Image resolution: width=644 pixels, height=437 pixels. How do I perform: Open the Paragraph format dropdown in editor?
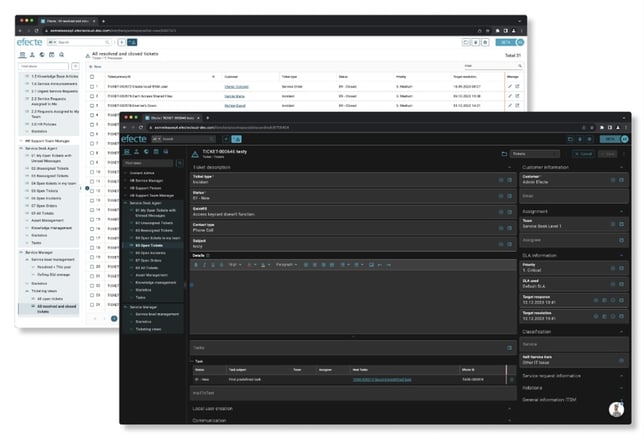click(x=286, y=265)
